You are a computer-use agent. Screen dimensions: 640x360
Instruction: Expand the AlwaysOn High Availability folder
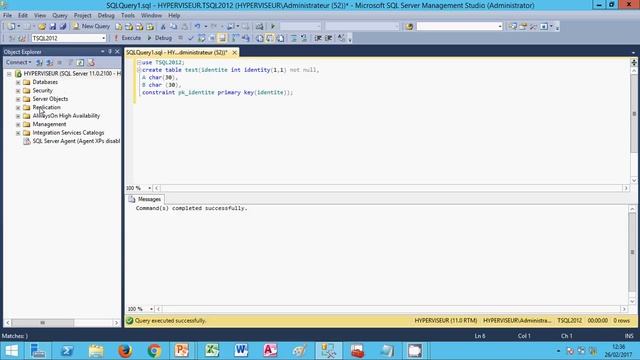(18, 116)
